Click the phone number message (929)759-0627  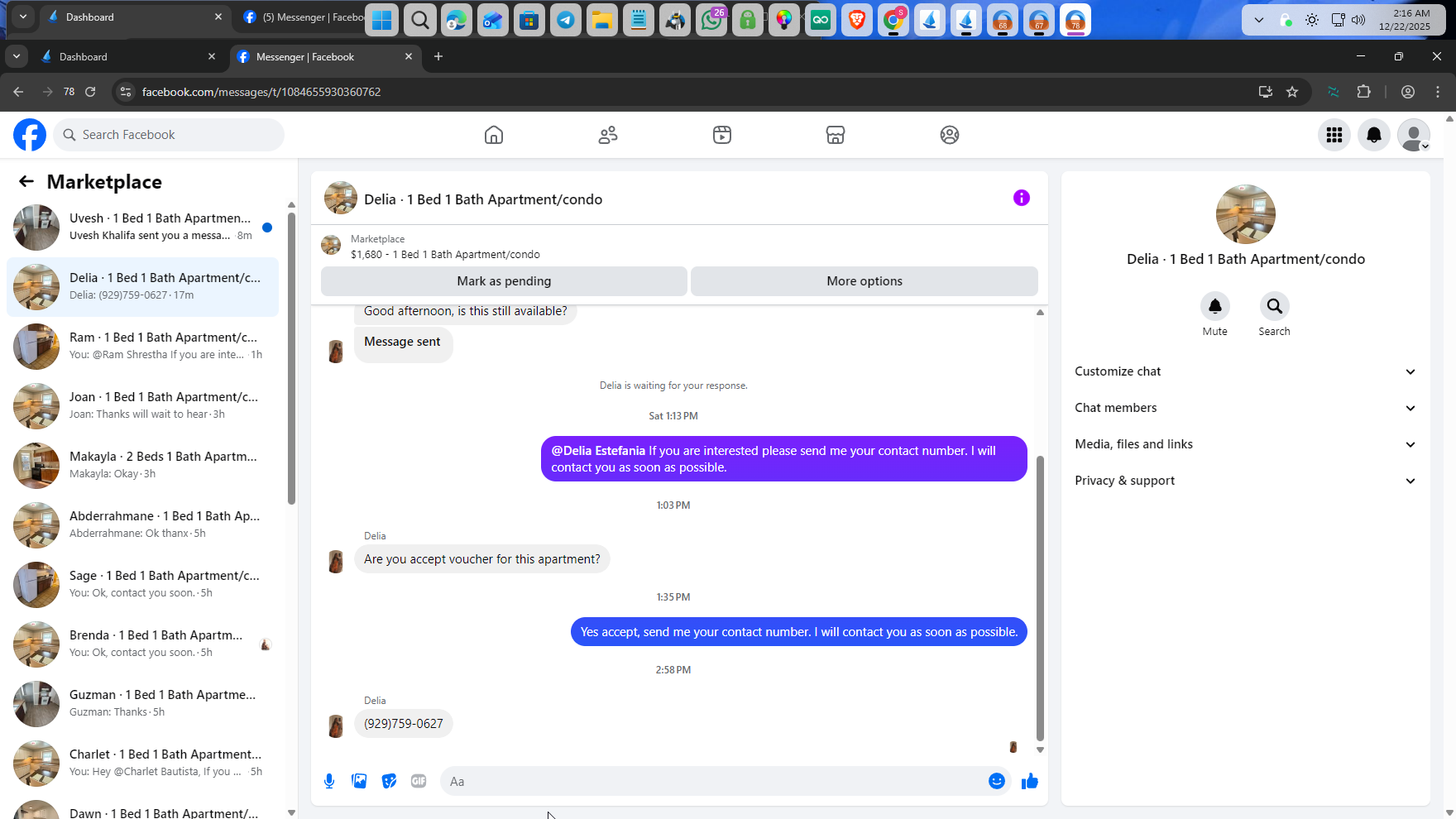click(404, 724)
